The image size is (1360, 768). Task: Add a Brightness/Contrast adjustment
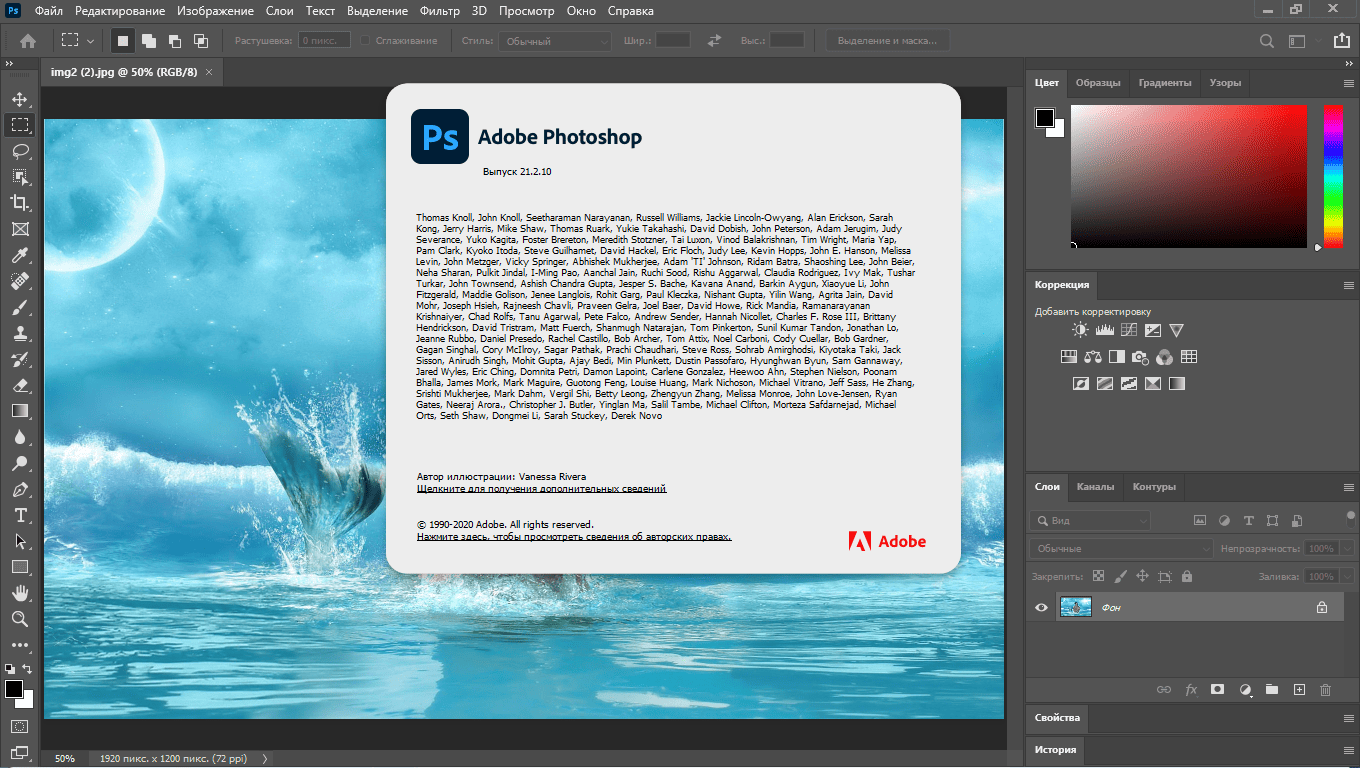[1080, 330]
